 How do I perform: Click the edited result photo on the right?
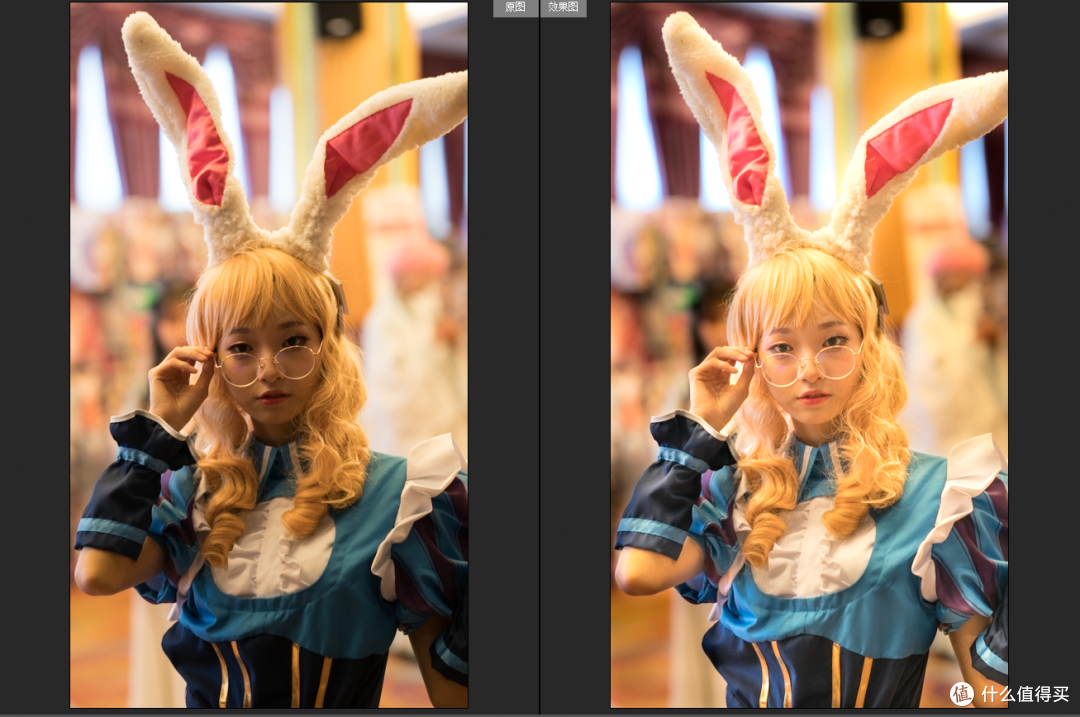[809, 355]
